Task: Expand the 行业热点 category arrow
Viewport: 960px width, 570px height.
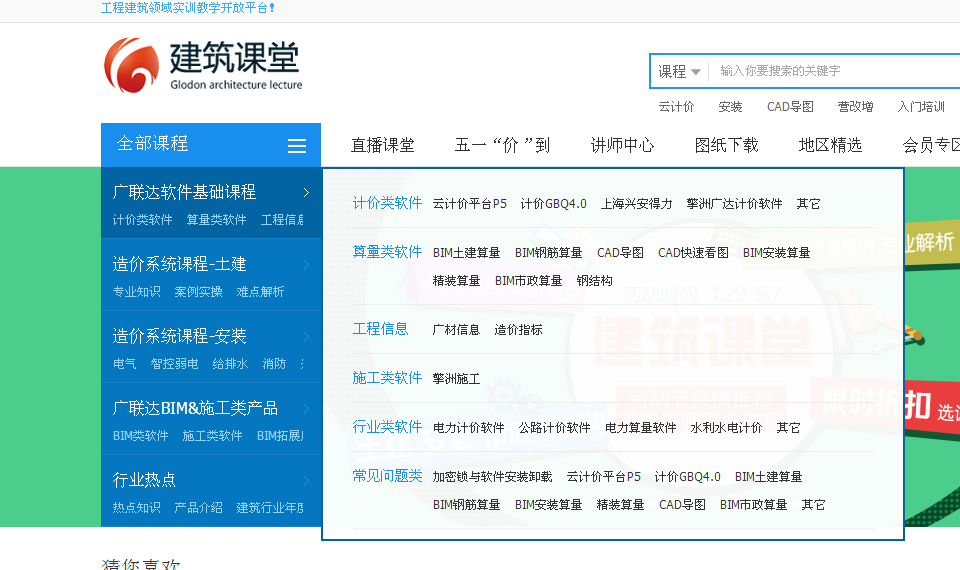Action: pos(306,480)
